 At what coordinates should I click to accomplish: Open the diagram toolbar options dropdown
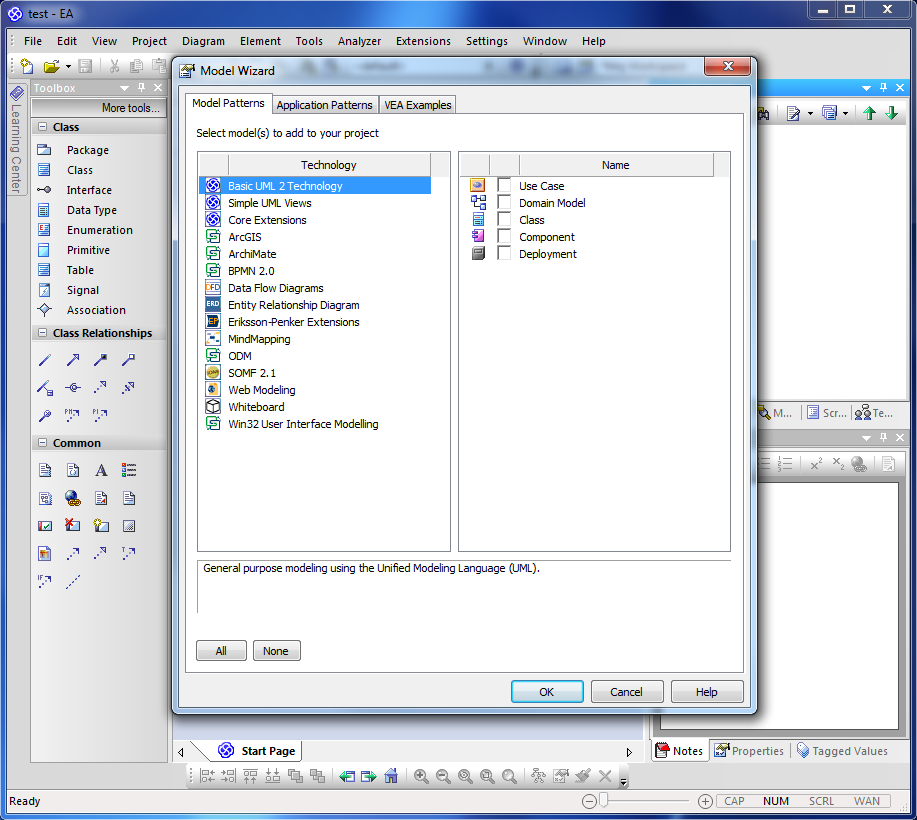point(623,781)
